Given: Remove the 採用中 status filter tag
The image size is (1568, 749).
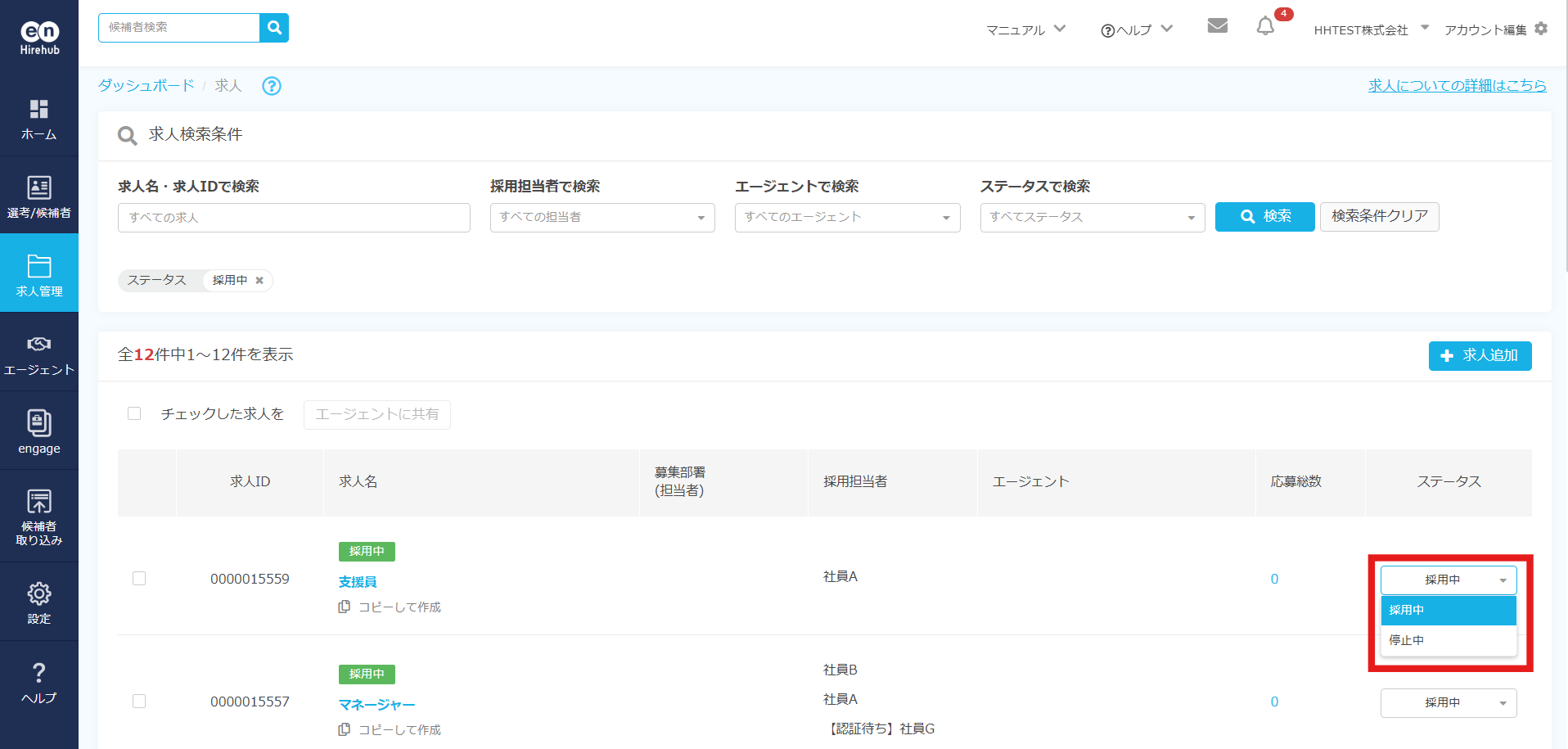Looking at the screenshot, I should (x=259, y=281).
